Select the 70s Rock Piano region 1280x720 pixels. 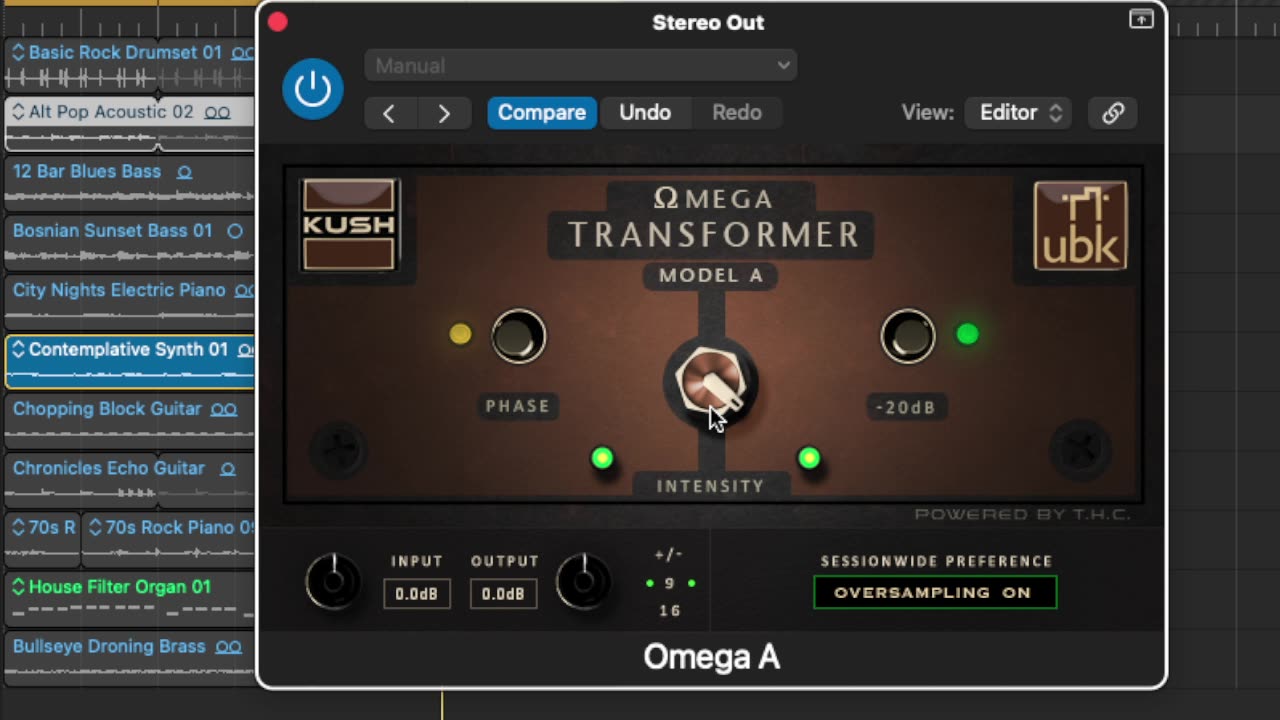pos(169,540)
